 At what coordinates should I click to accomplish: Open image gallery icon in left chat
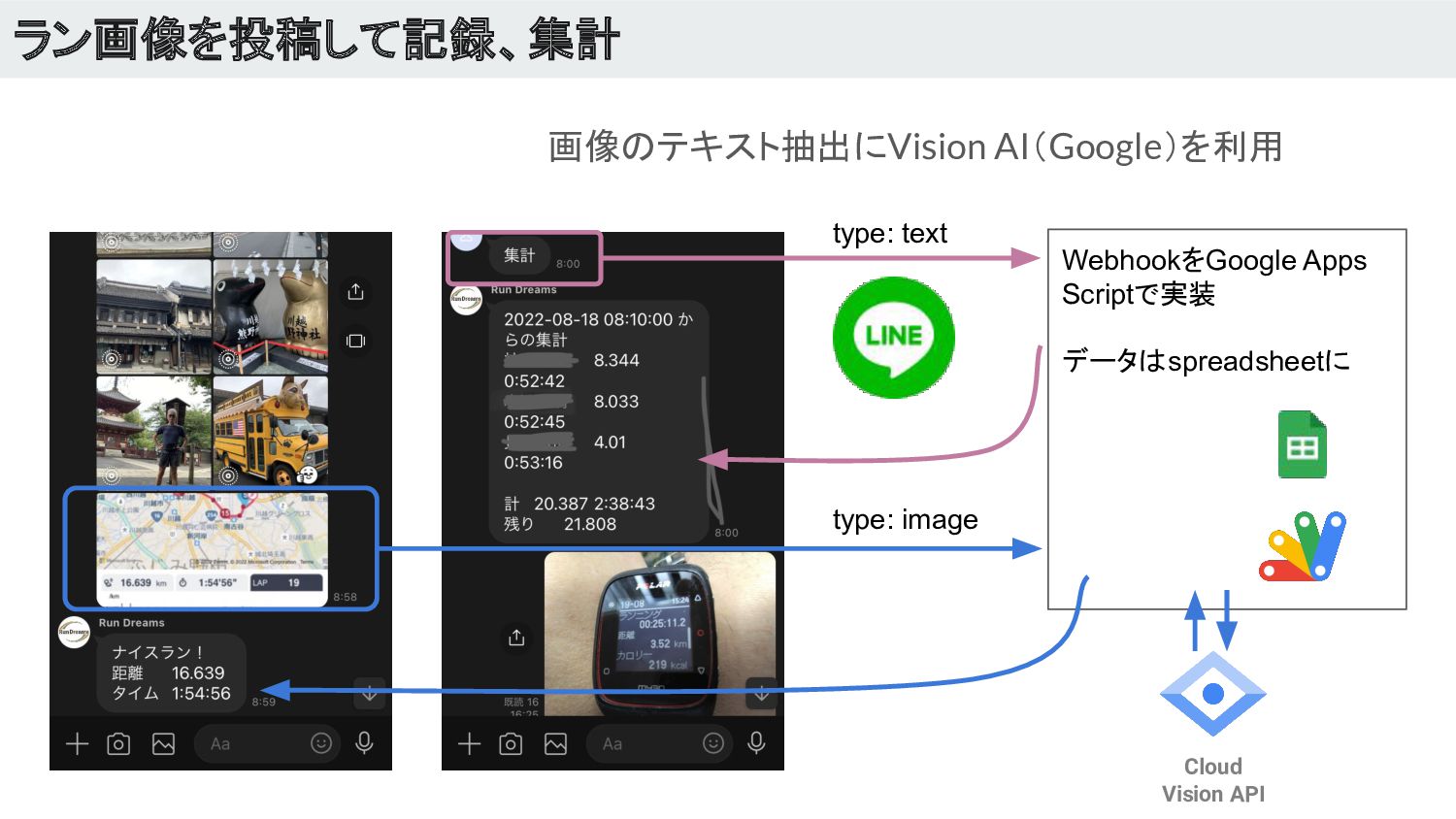[163, 744]
